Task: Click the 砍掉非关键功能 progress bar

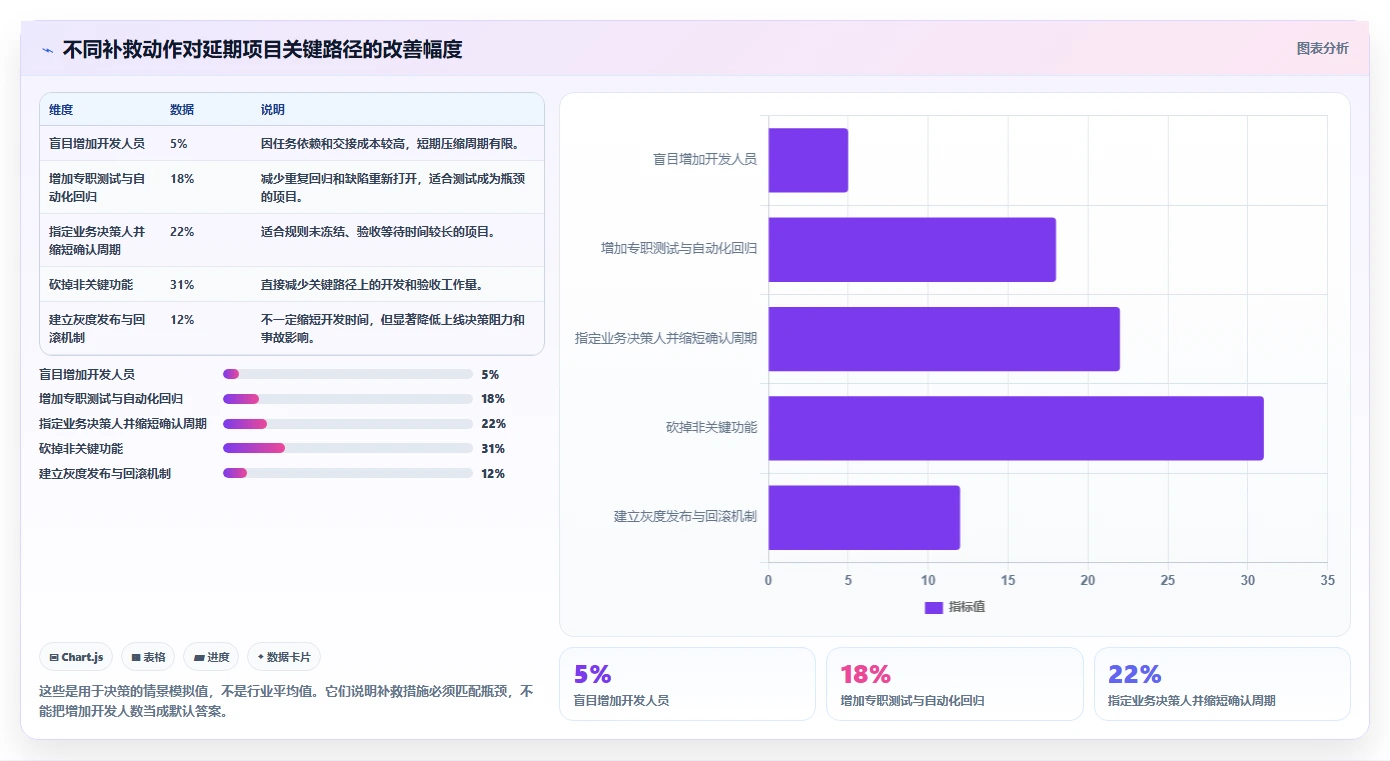Action: pyautogui.click(x=348, y=449)
